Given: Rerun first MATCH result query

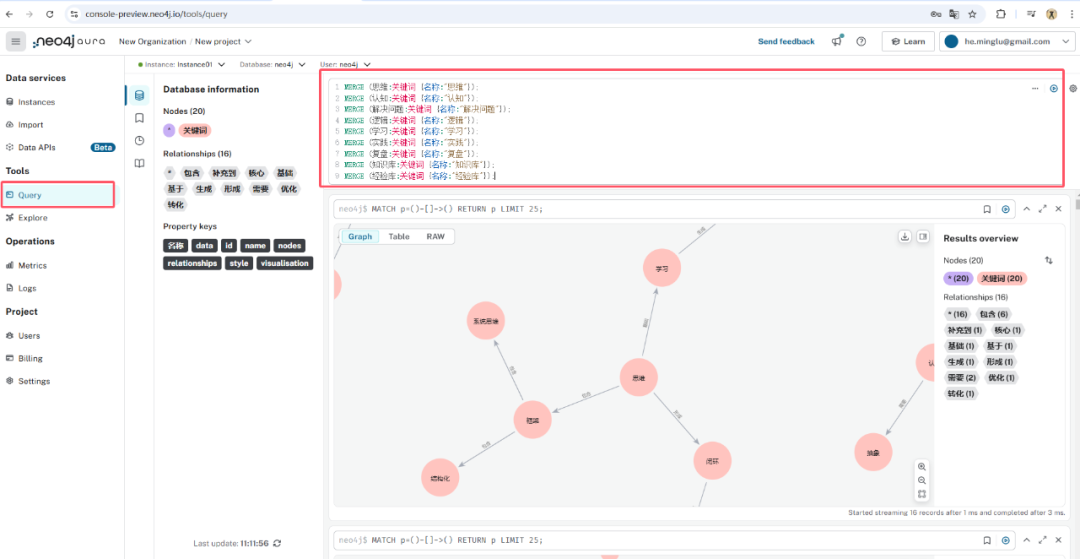Looking at the screenshot, I should click(x=1006, y=209).
